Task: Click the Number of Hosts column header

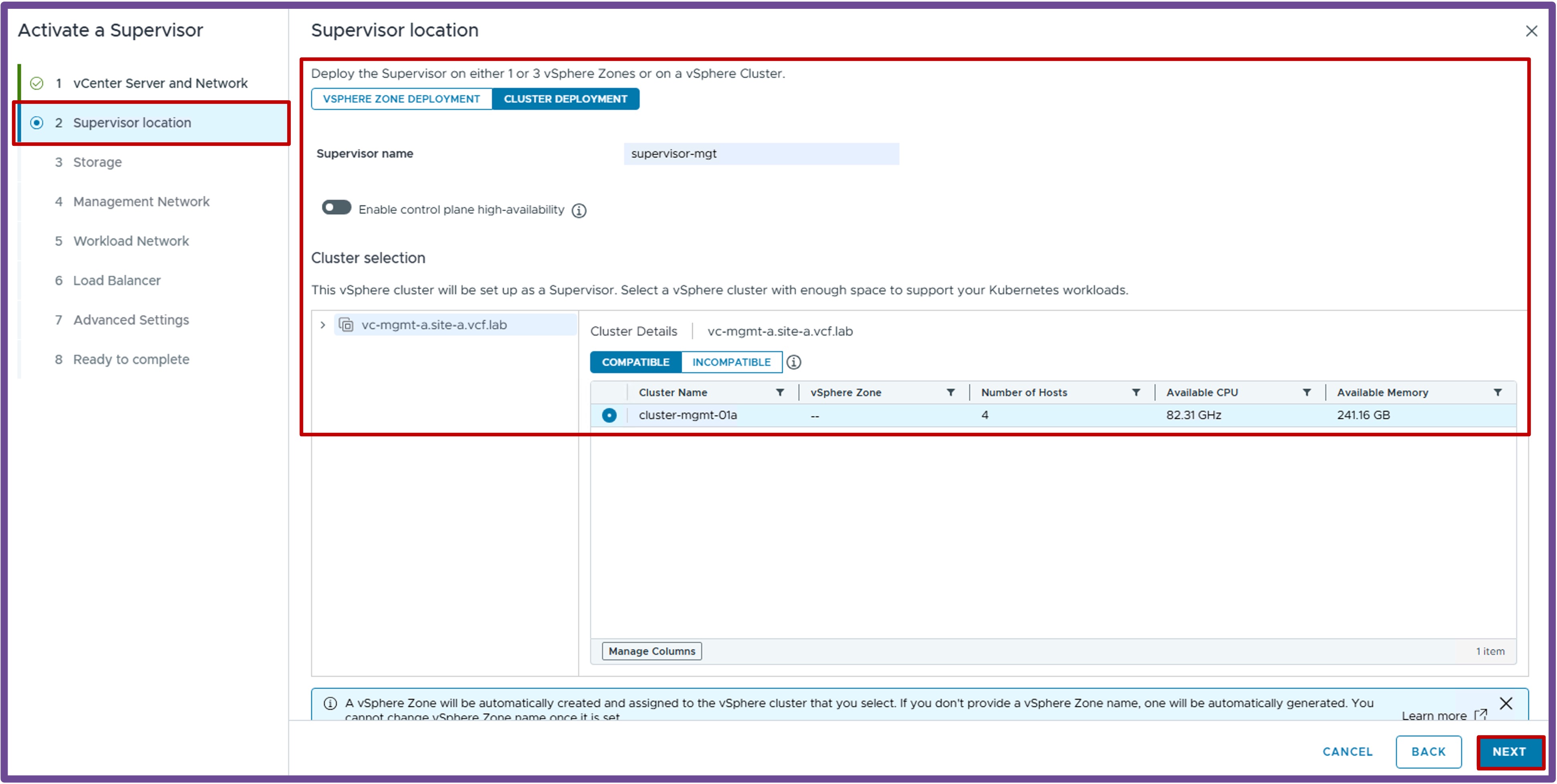Action: pyautogui.click(x=1024, y=392)
